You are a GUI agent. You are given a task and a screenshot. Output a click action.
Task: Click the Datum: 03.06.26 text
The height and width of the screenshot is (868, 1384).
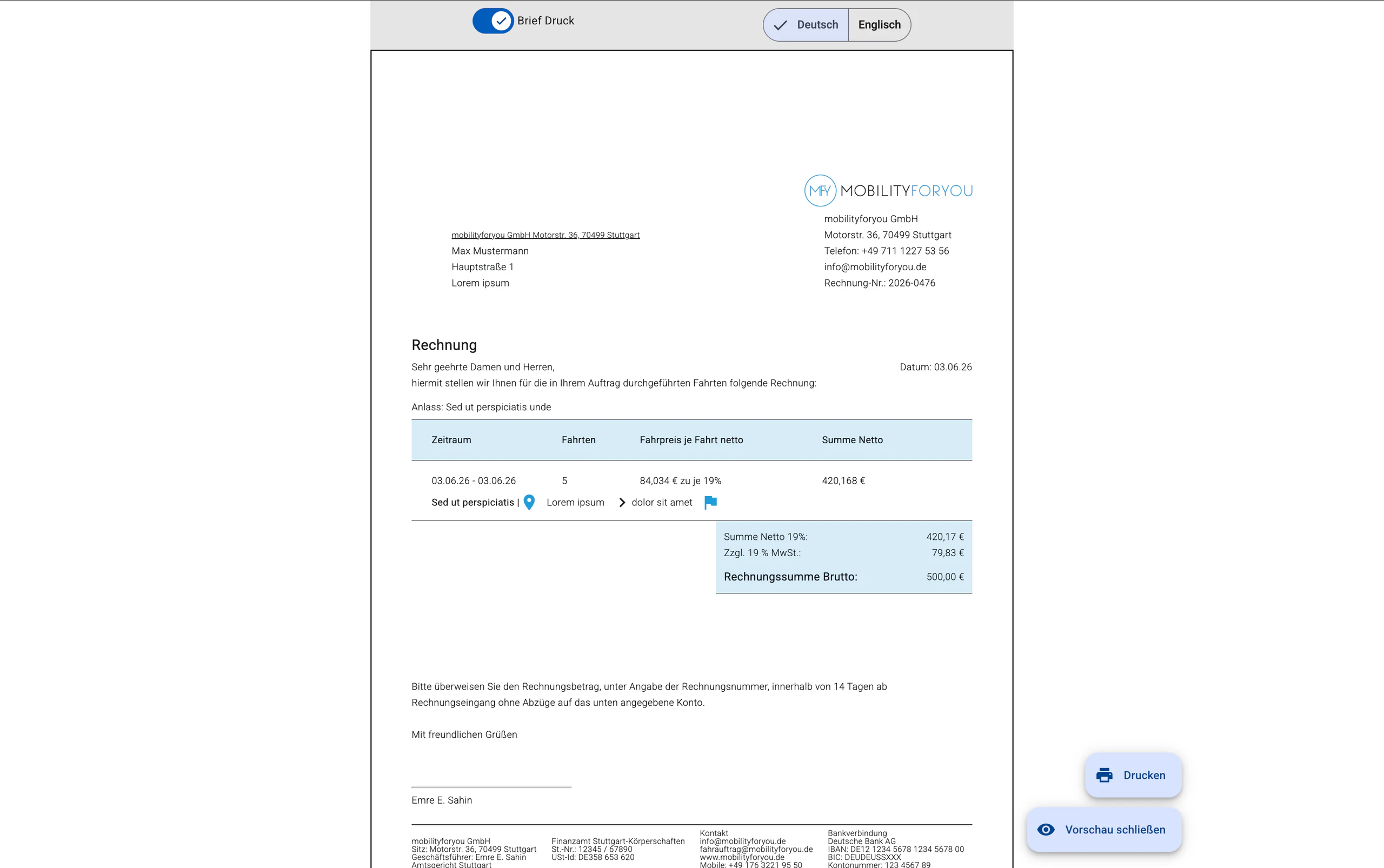[935, 367]
